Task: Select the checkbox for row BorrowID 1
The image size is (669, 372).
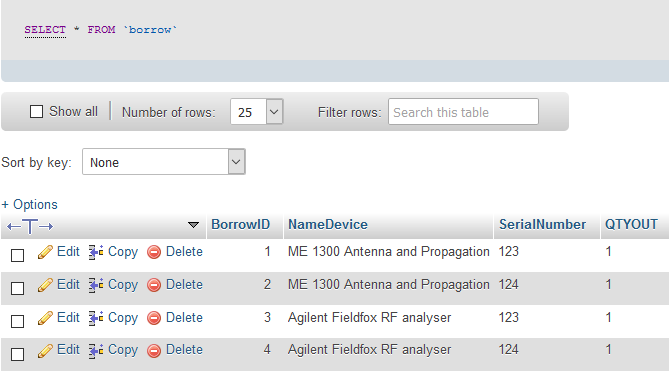Action: click(17, 256)
